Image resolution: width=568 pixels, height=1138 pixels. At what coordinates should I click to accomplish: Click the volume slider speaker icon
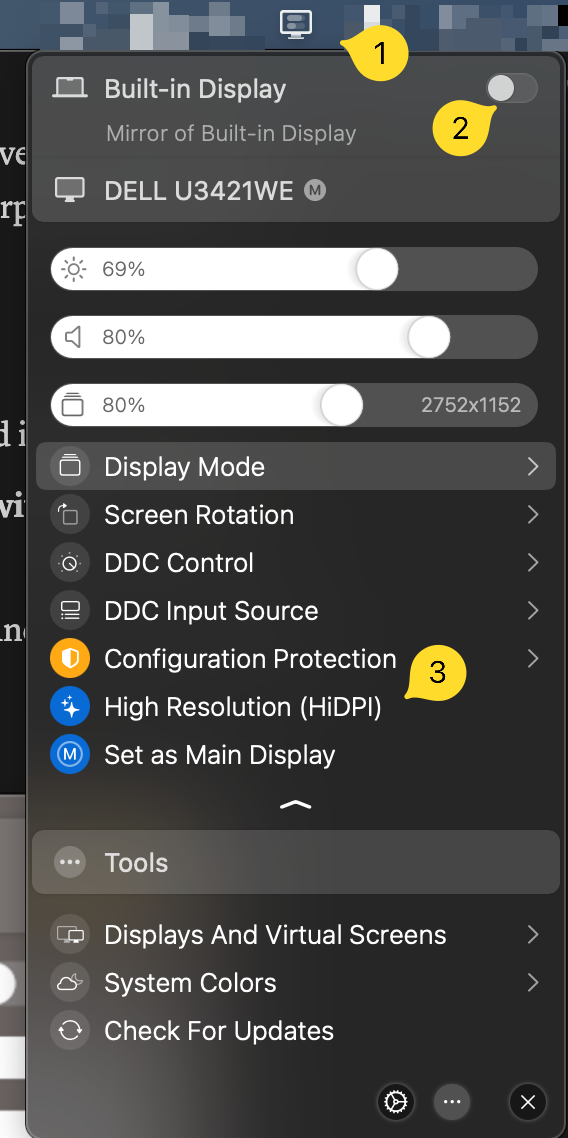pyautogui.click(x=73, y=337)
